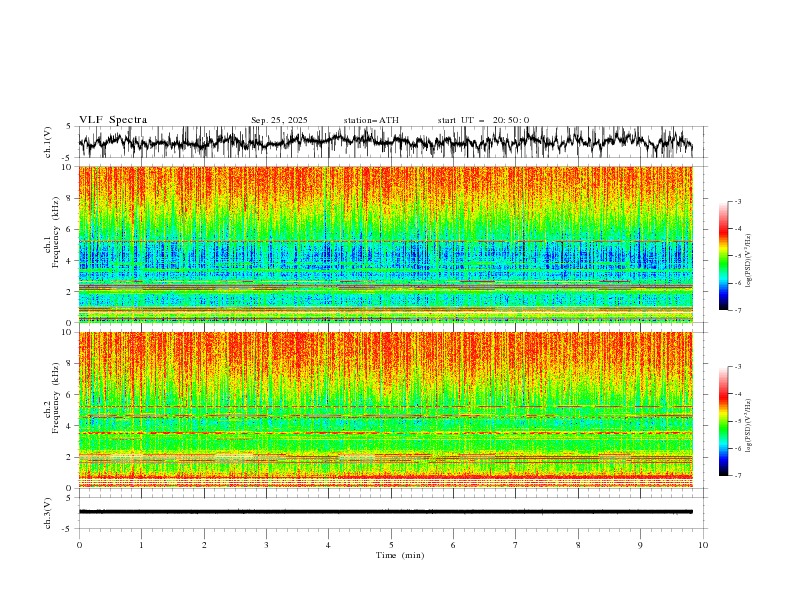Click time axis tick label '0'
This screenshot has width=792, height=612.
(79, 545)
